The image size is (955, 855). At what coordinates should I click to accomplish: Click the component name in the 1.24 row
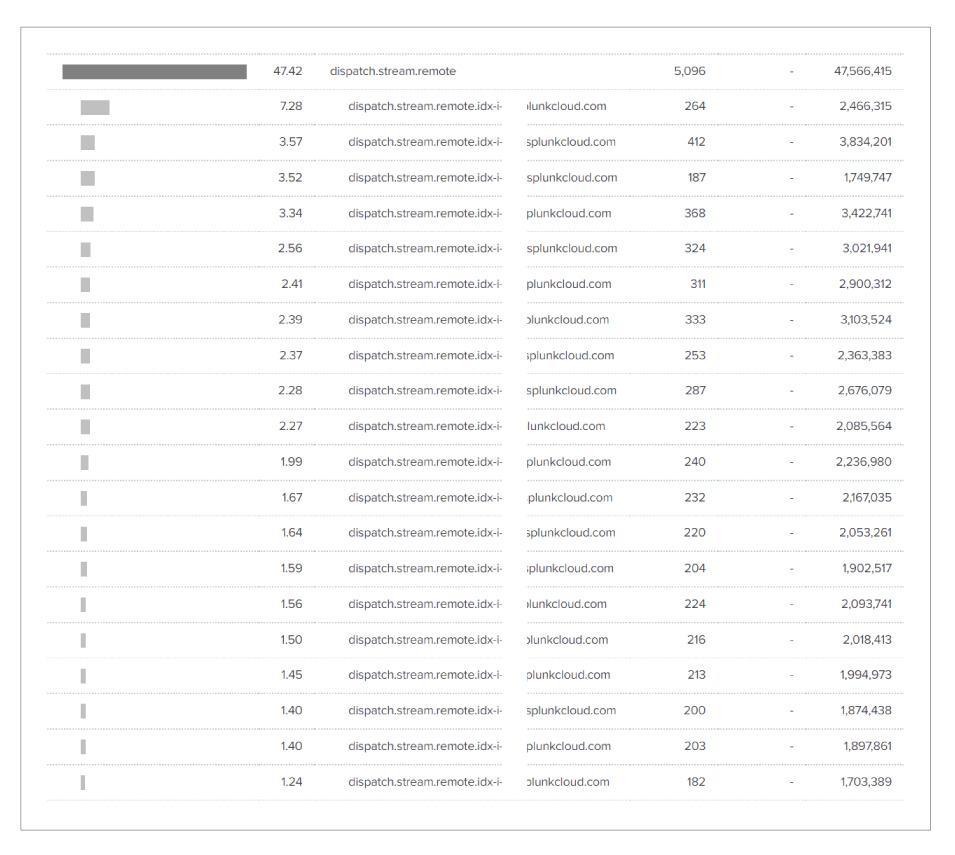(479, 782)
